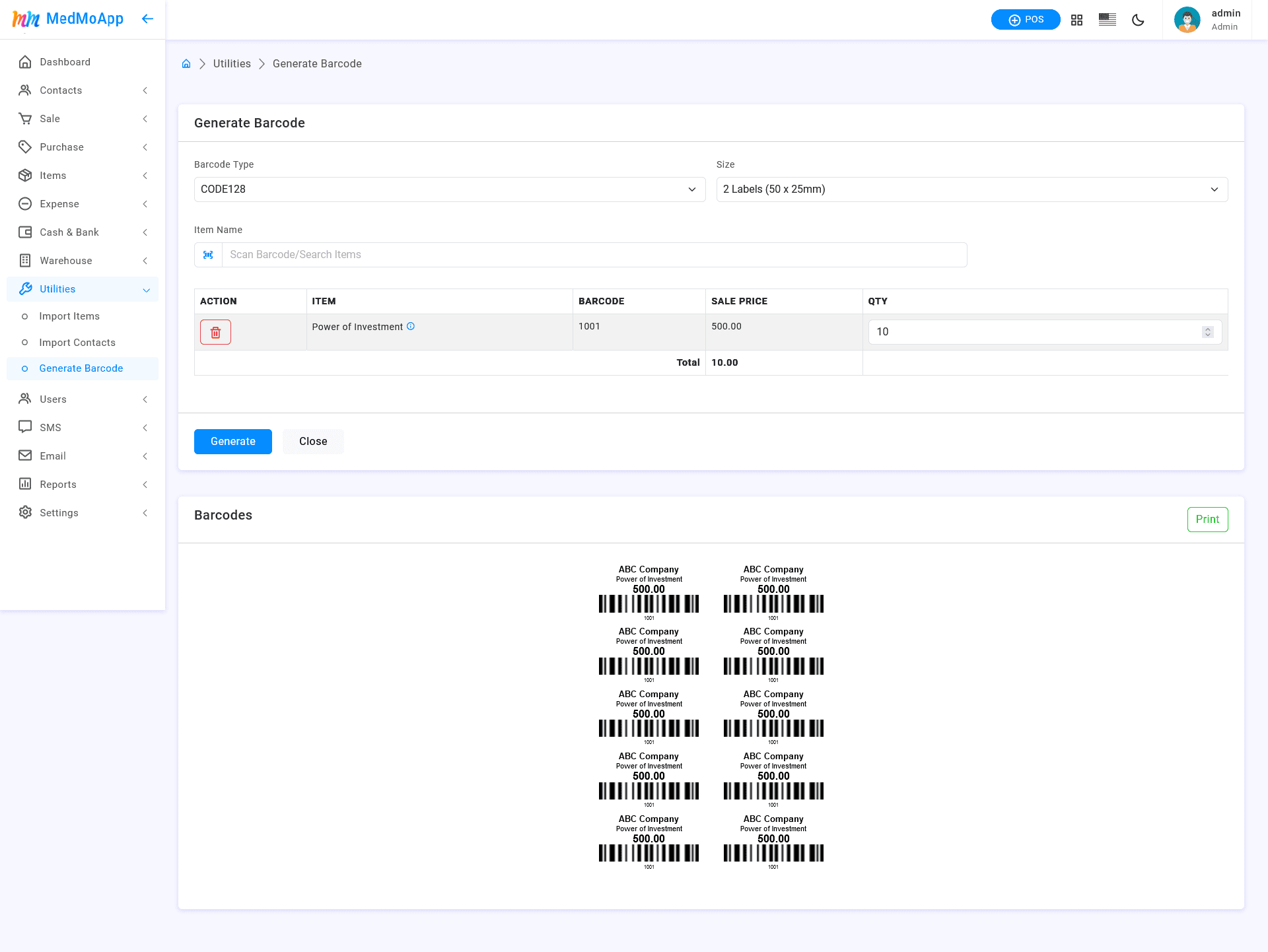The image size is (1268, 952).
Task: Click Settings gear icon
Action: pos(25,513)
